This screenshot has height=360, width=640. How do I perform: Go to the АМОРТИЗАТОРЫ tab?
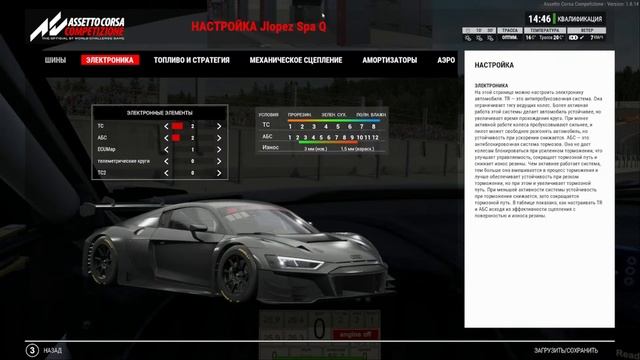coord(390,60)
